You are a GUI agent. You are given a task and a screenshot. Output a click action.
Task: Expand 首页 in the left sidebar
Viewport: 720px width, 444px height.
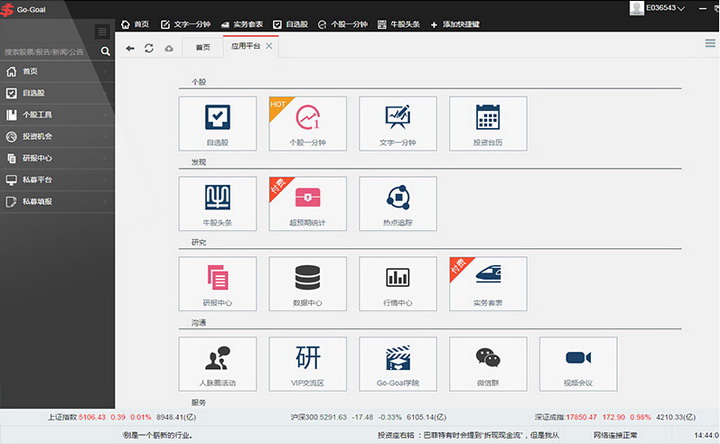pos(57,71)
